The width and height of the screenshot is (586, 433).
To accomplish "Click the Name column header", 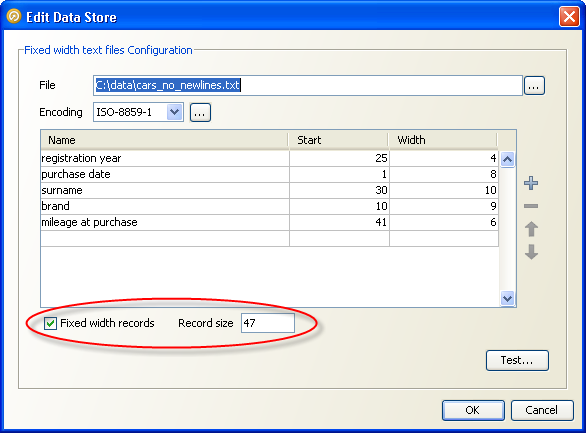I will [x=164, y=140].
